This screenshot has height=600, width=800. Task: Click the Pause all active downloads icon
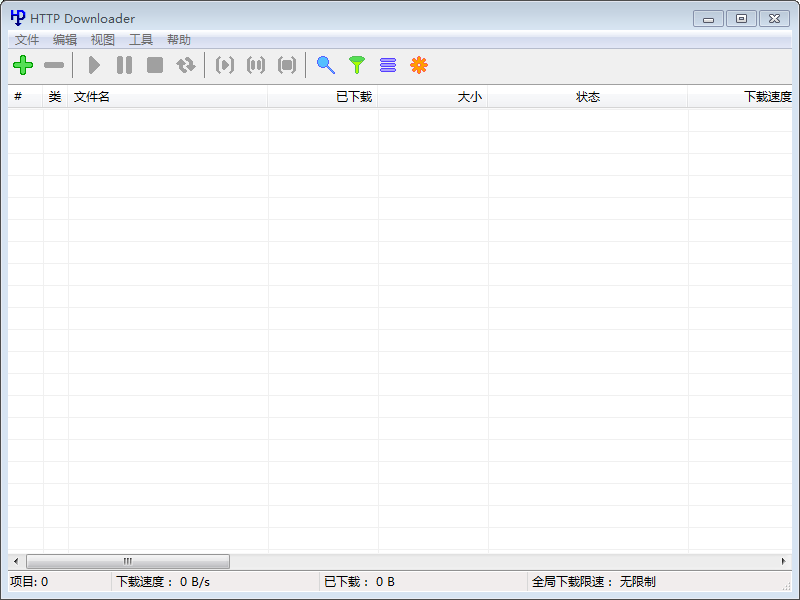click(256, 65)
